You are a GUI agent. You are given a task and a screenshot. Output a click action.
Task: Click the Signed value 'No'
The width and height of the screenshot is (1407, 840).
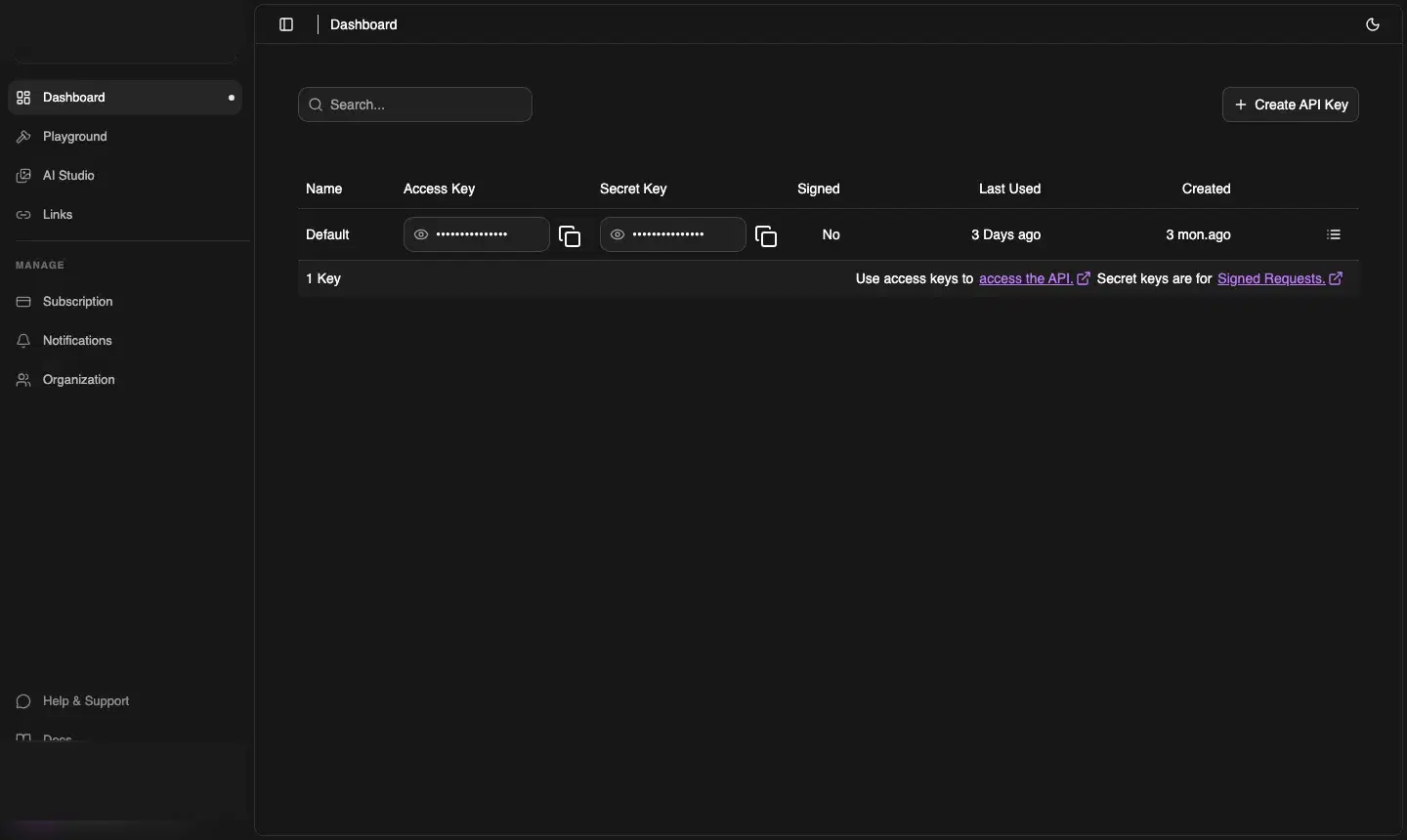(x=831, y=234)
